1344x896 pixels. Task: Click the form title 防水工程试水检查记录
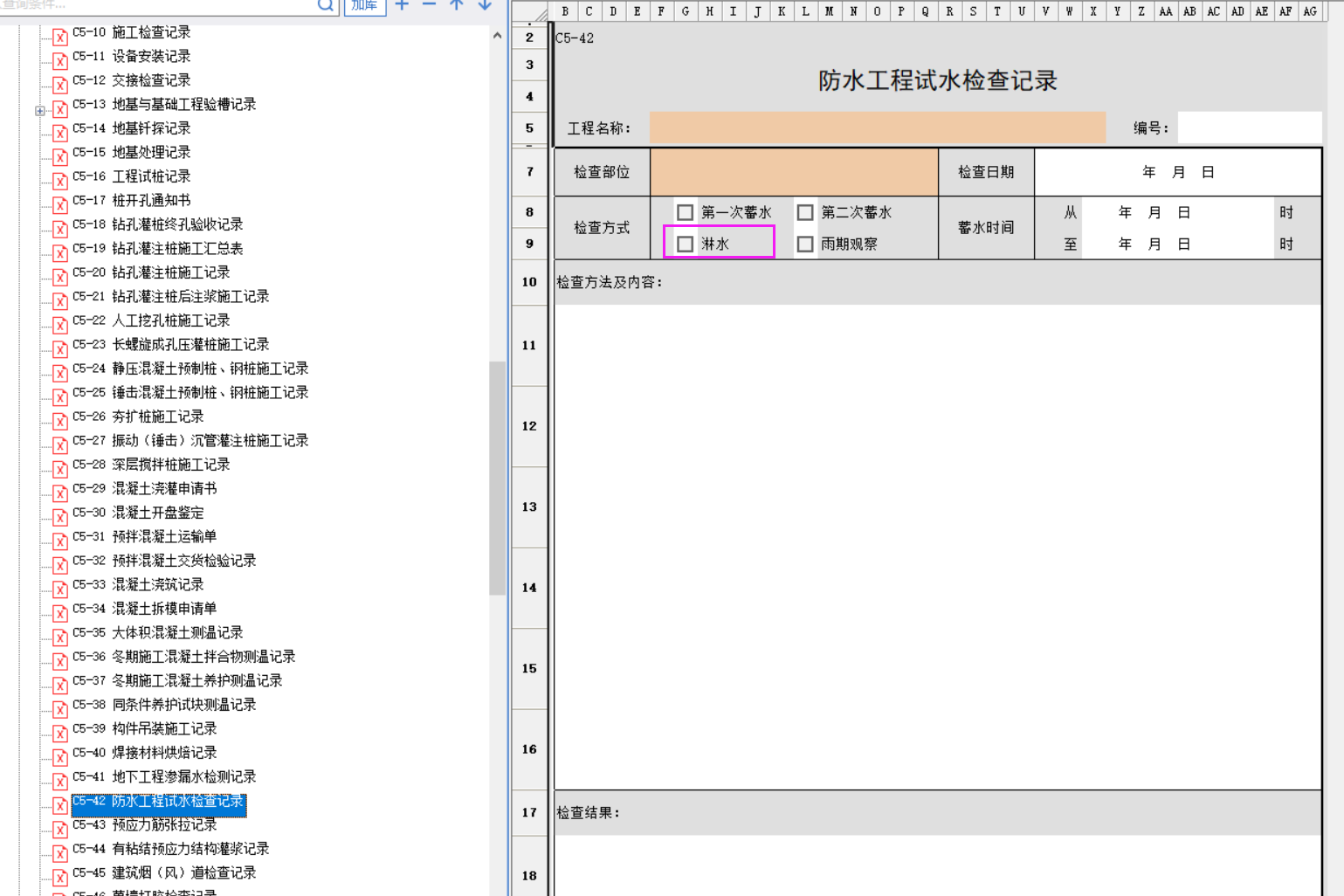(937, 80)
